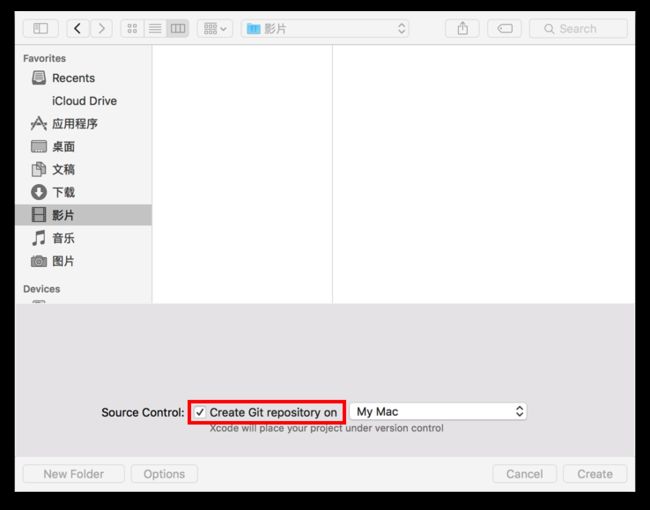The height and width of the screenshot is (510, 650).
Task: Open the My Mac dropdown
Action: tap(438, 412)
